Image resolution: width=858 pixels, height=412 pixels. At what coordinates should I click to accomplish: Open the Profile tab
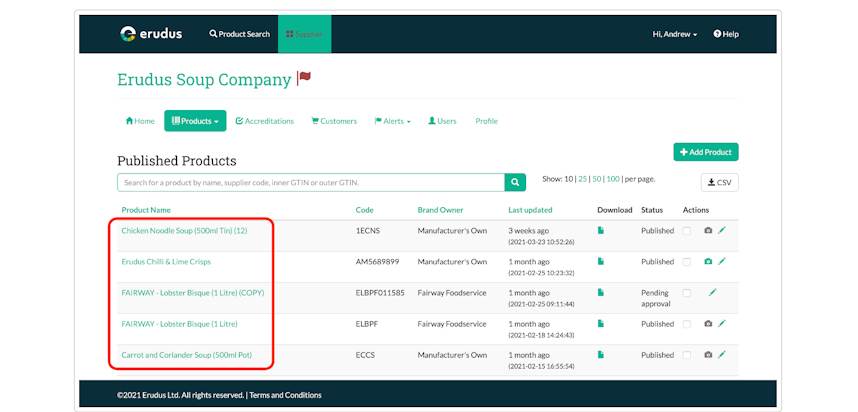click(486, 121)
